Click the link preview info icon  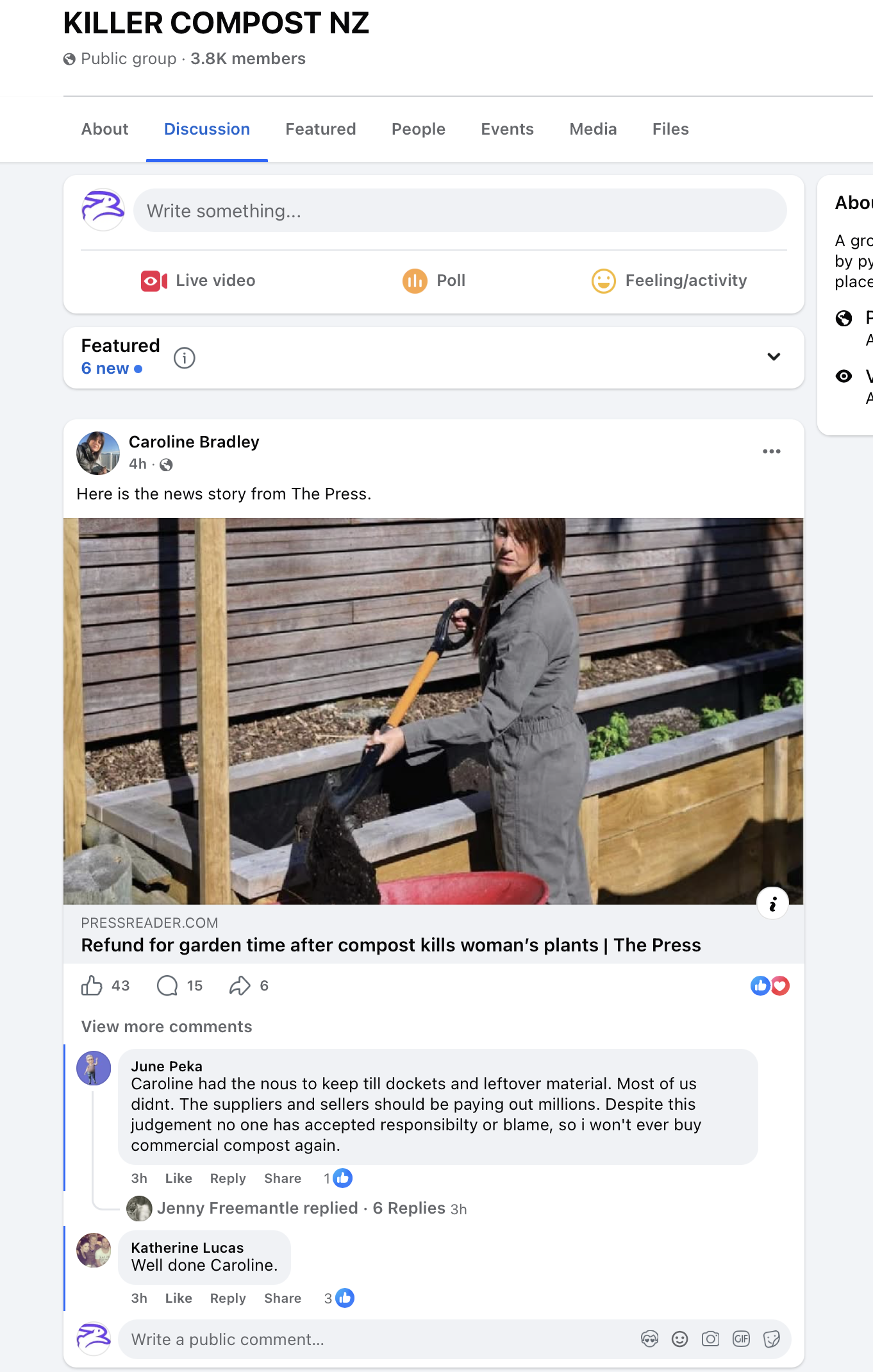click(x=772, y=904)
